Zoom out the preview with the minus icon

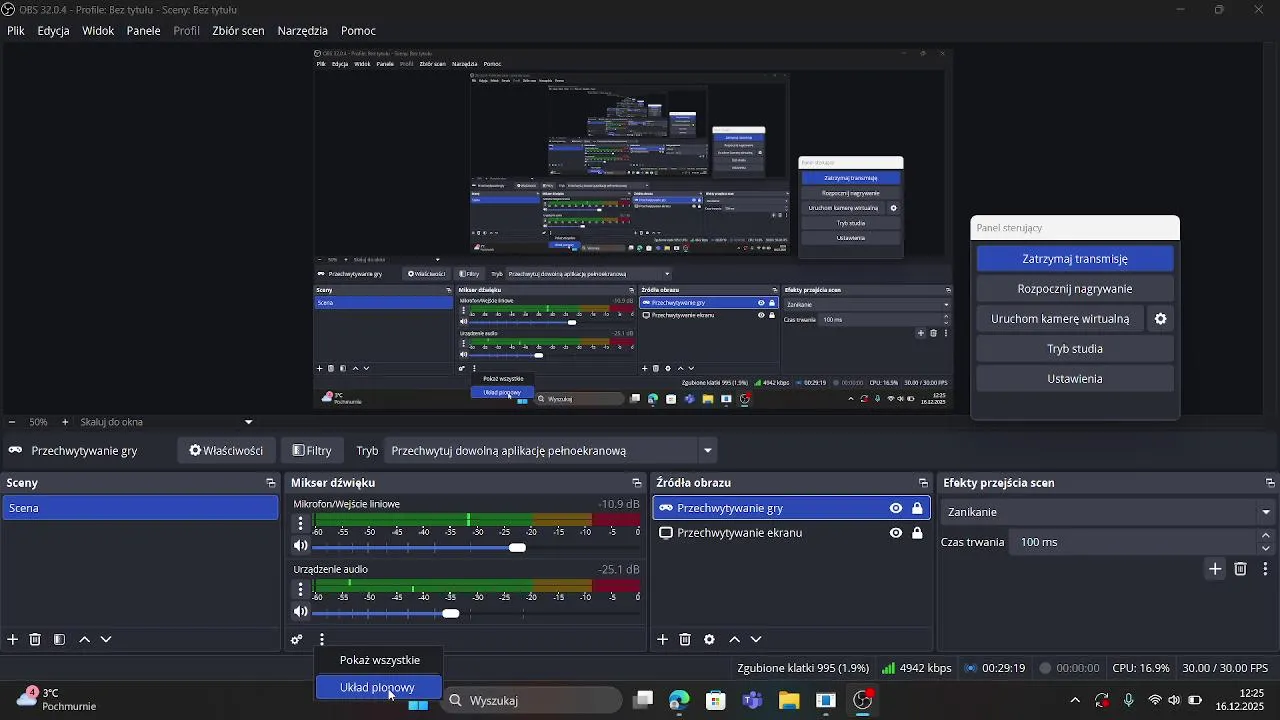coord(11,422)
